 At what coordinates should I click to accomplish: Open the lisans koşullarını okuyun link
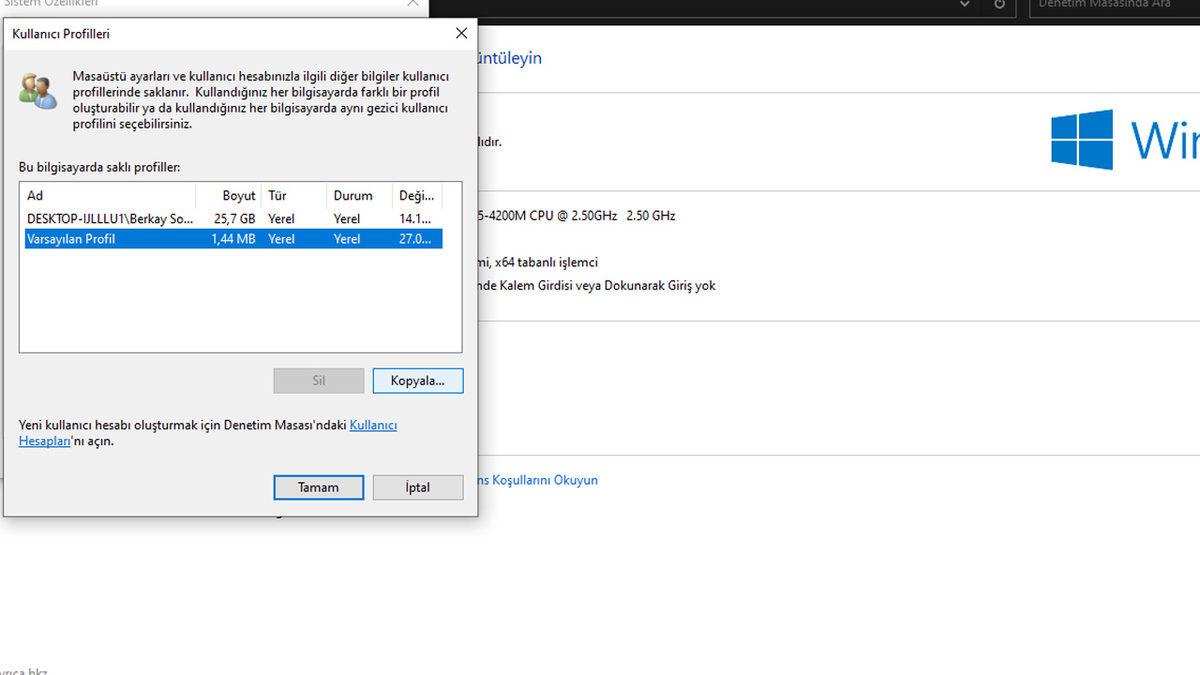(x=540, y=480)
